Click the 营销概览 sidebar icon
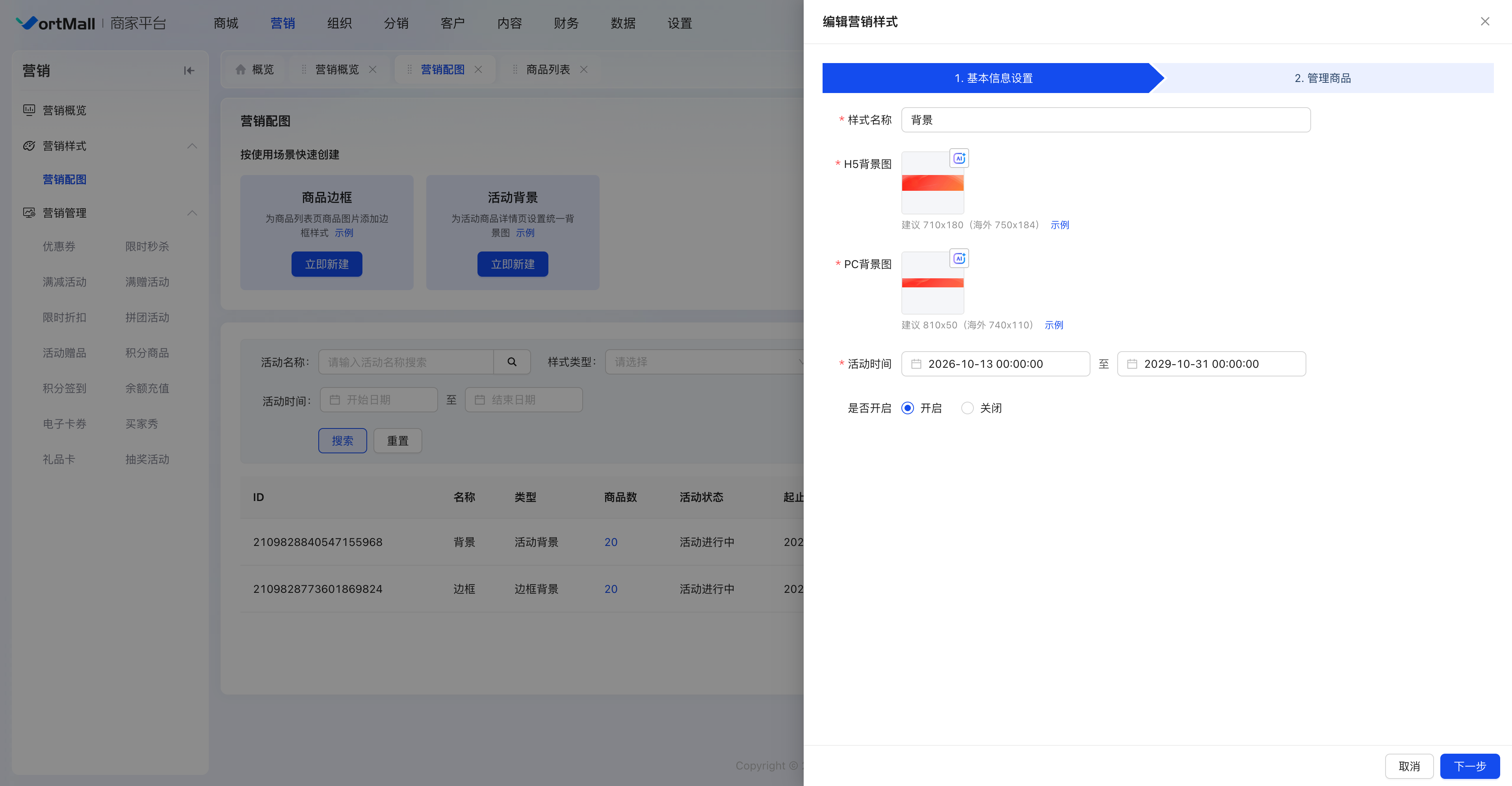This screenshot has height=786, width=1512. (29, 110)
